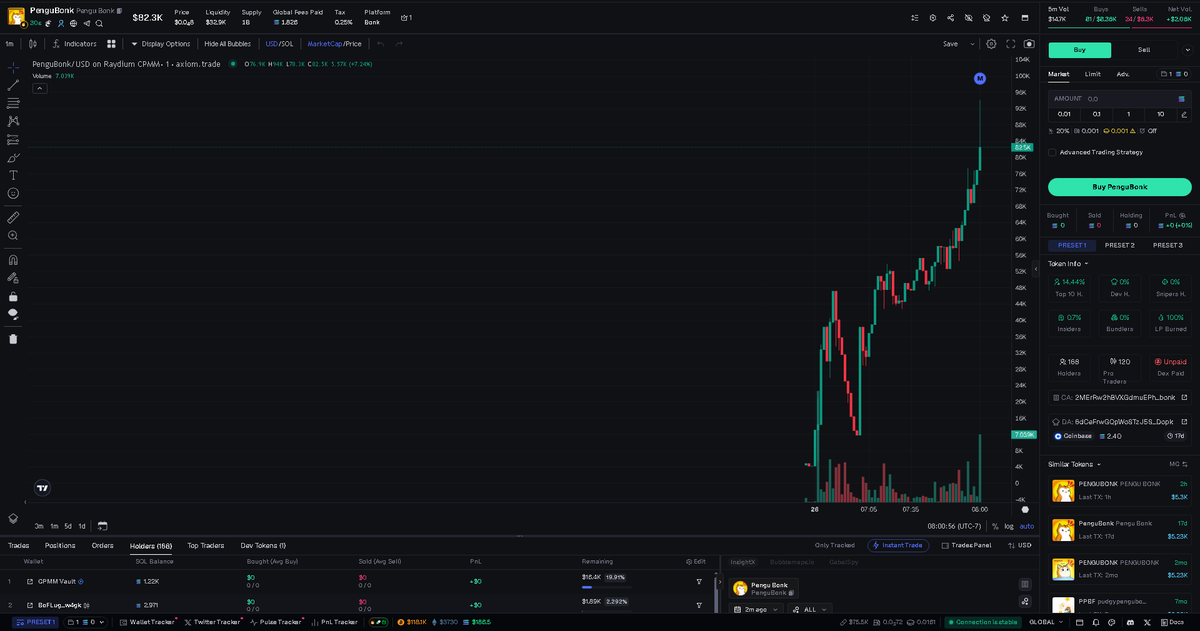Add PenguBonk to favorites star
This screenshot has width=1200, height=631.
(1005, 18)
